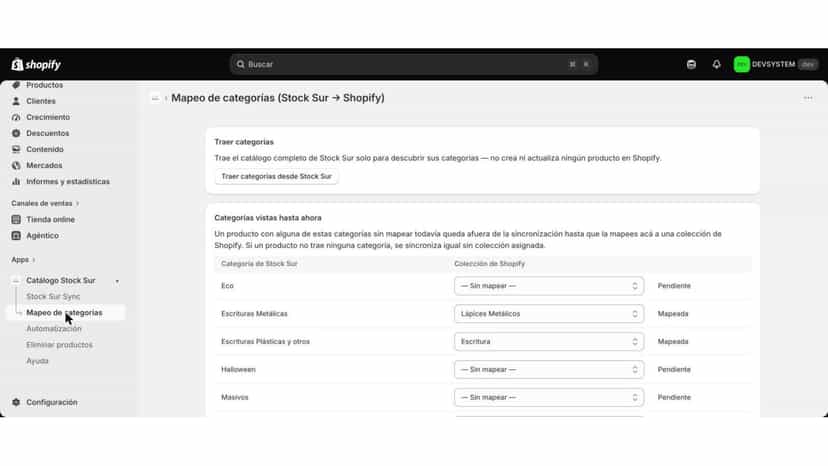Pin Catálogo Stock Sur app
The image size is (828, 466).
pyautogui.click(x=117, y=281)
